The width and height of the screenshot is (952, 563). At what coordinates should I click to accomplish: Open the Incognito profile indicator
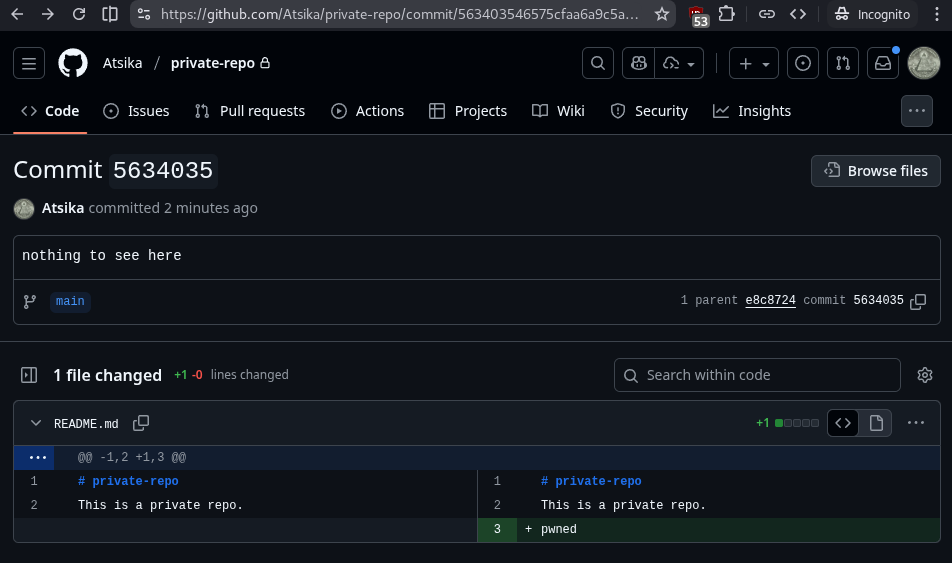click(x=872, y=14)
